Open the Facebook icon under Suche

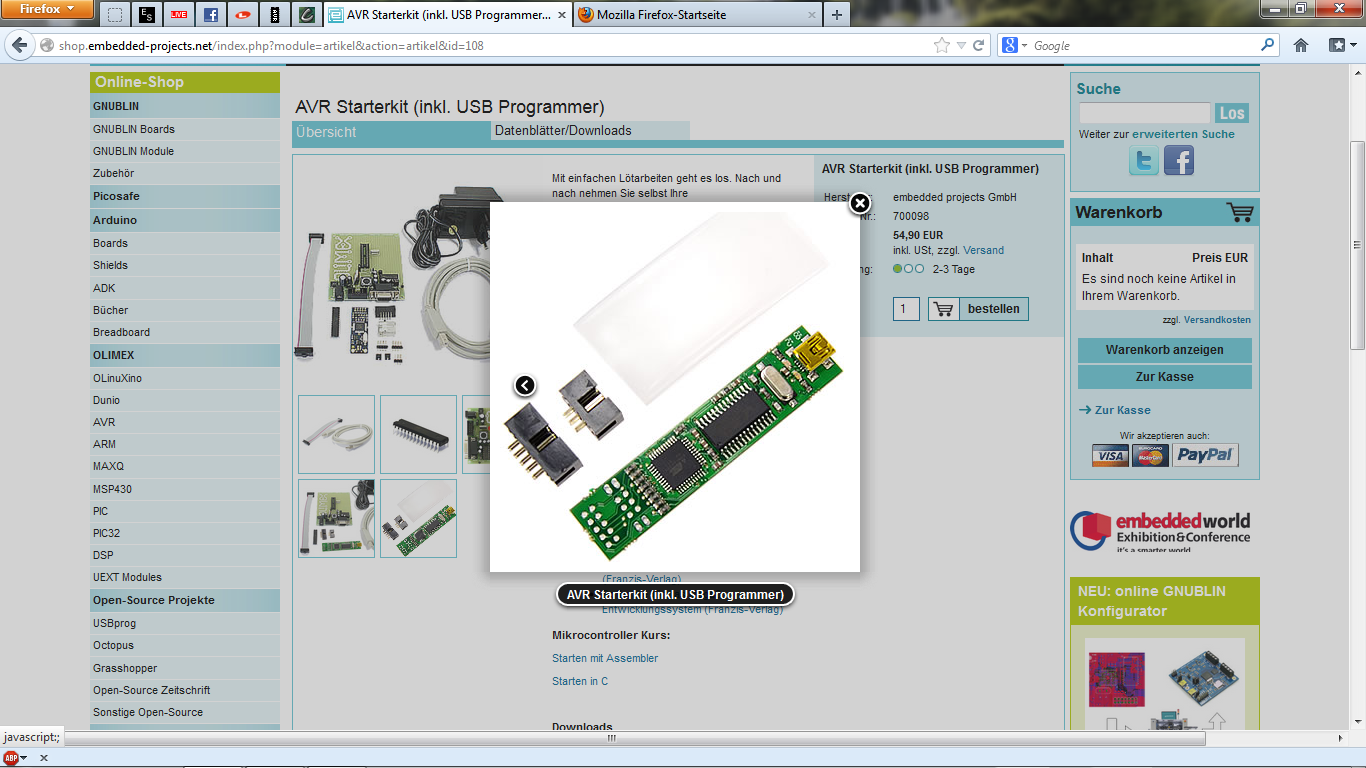tap(1179, 160)
